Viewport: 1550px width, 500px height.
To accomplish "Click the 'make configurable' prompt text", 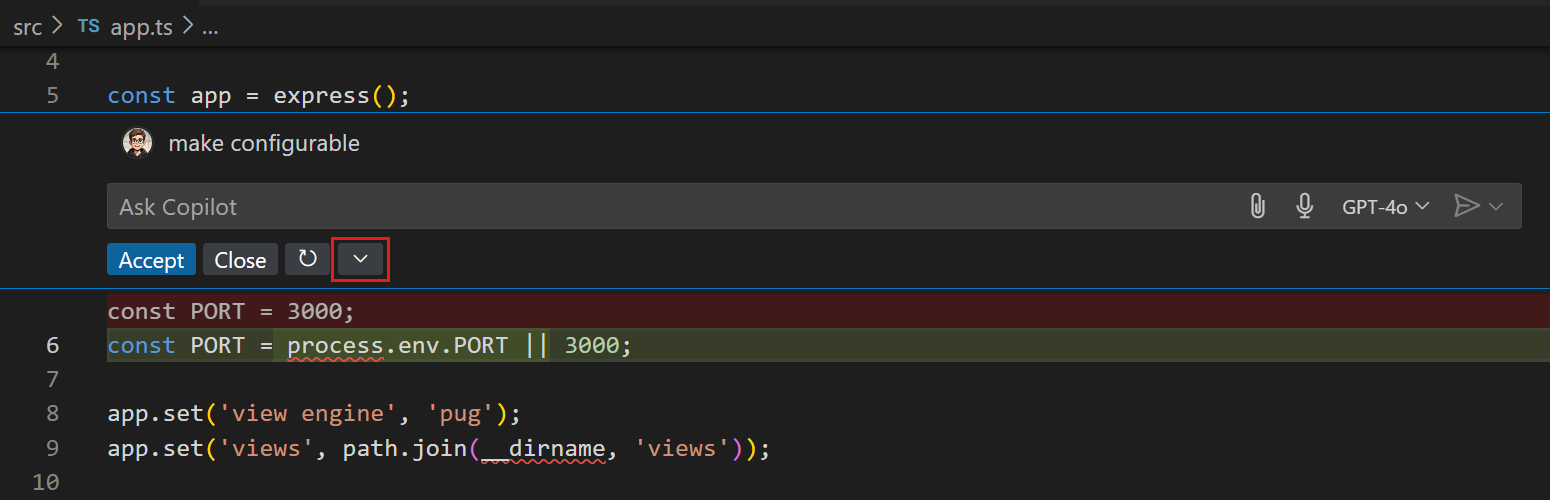I will (x=264, y=143).
